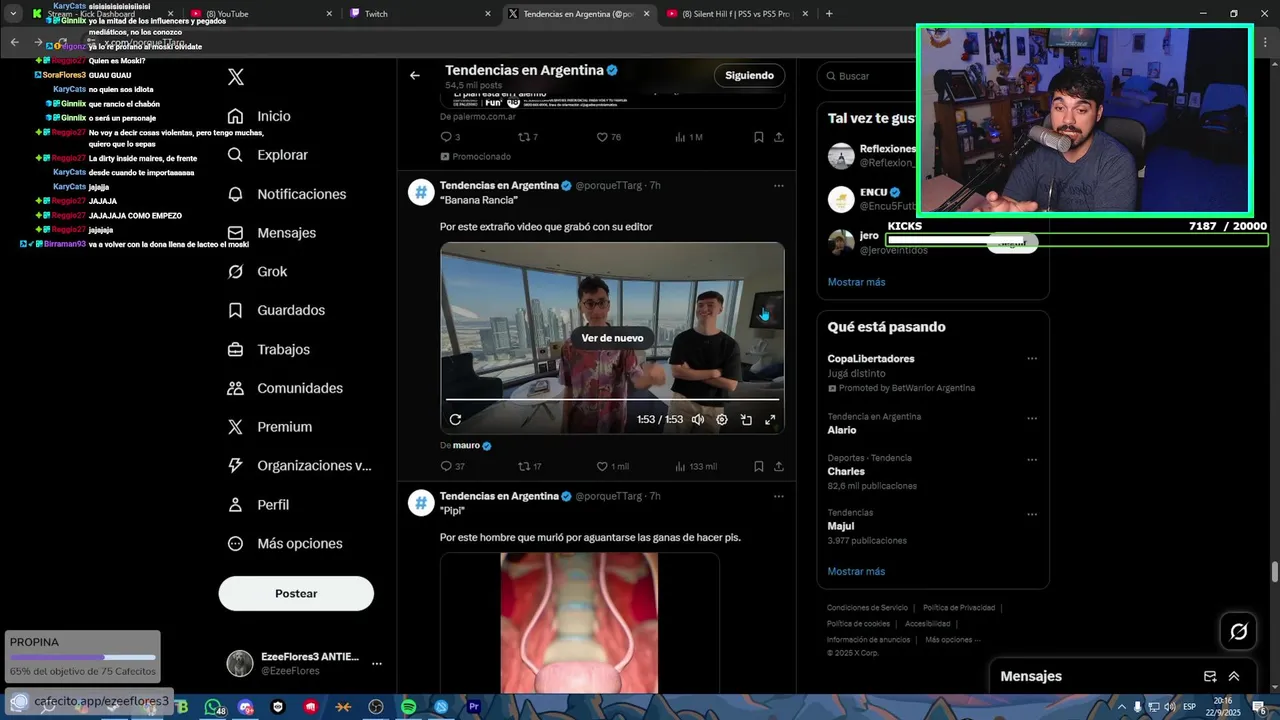Switch to the Twitch browser tab
This screenshot has width=1280, height=720.
pos(420,14)
